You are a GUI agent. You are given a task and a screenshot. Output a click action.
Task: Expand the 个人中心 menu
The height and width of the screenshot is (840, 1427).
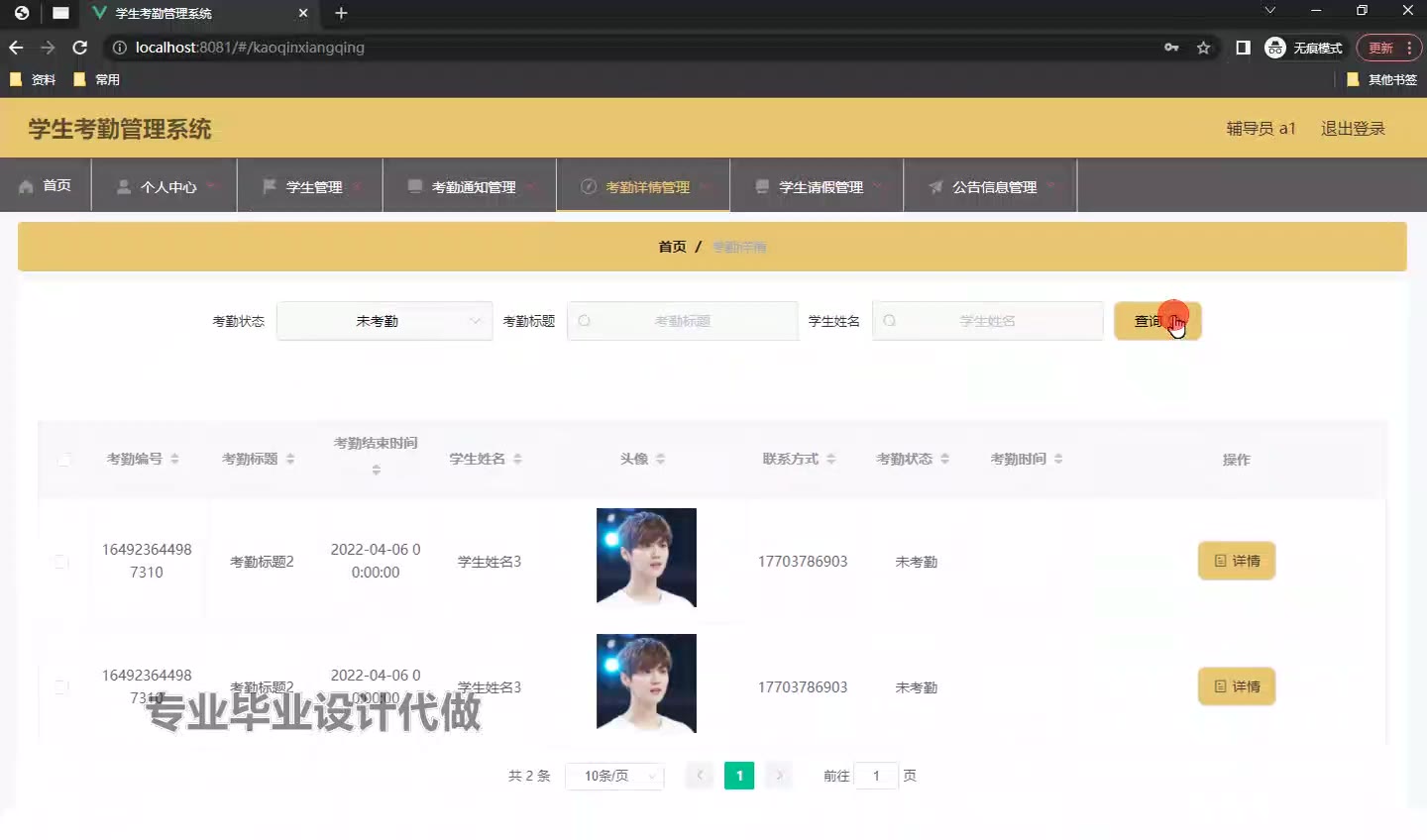pyautogui.click(x=164, y=186)
